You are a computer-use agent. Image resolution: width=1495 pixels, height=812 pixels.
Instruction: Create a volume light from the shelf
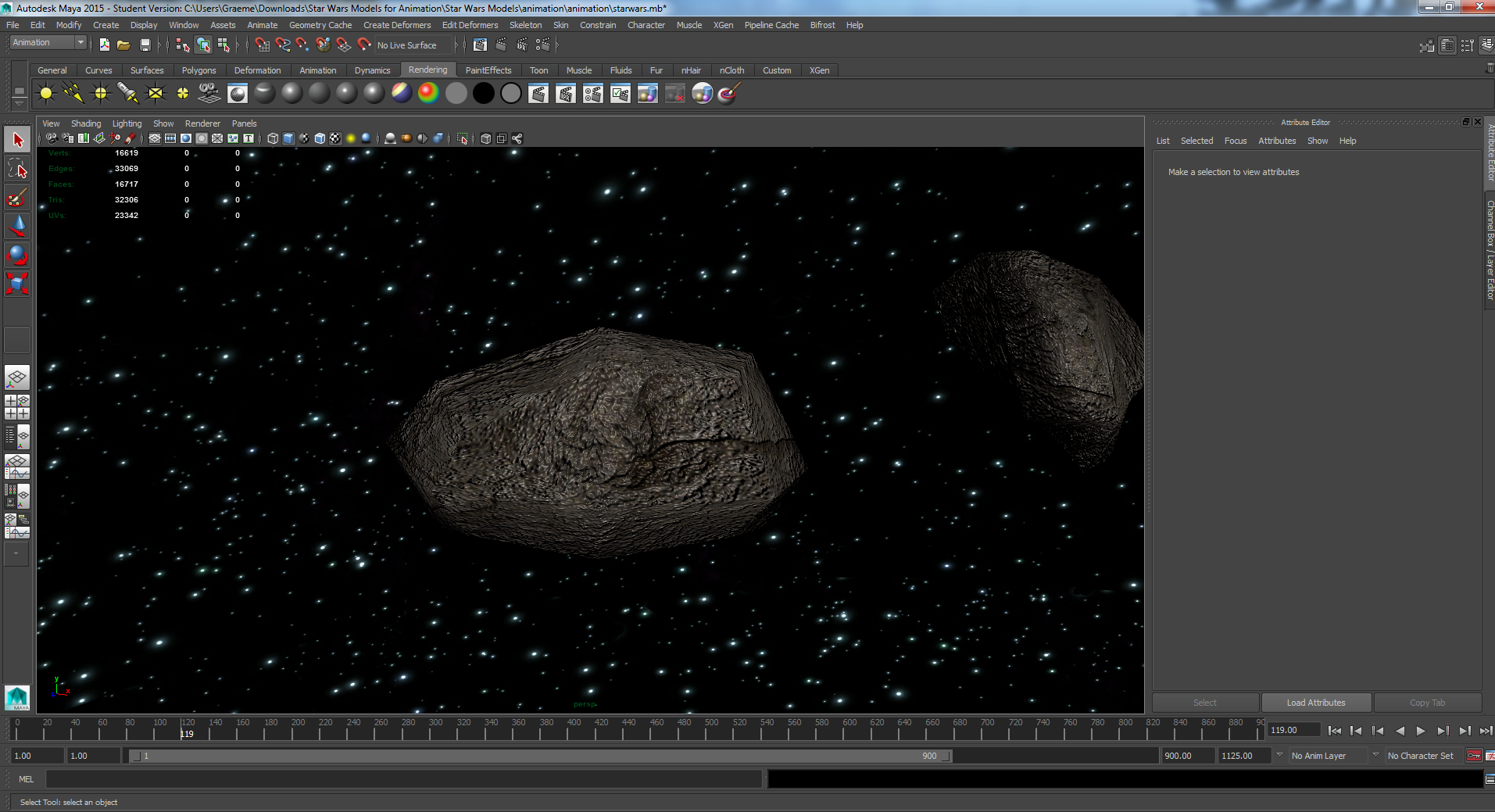tap(183, 94)
